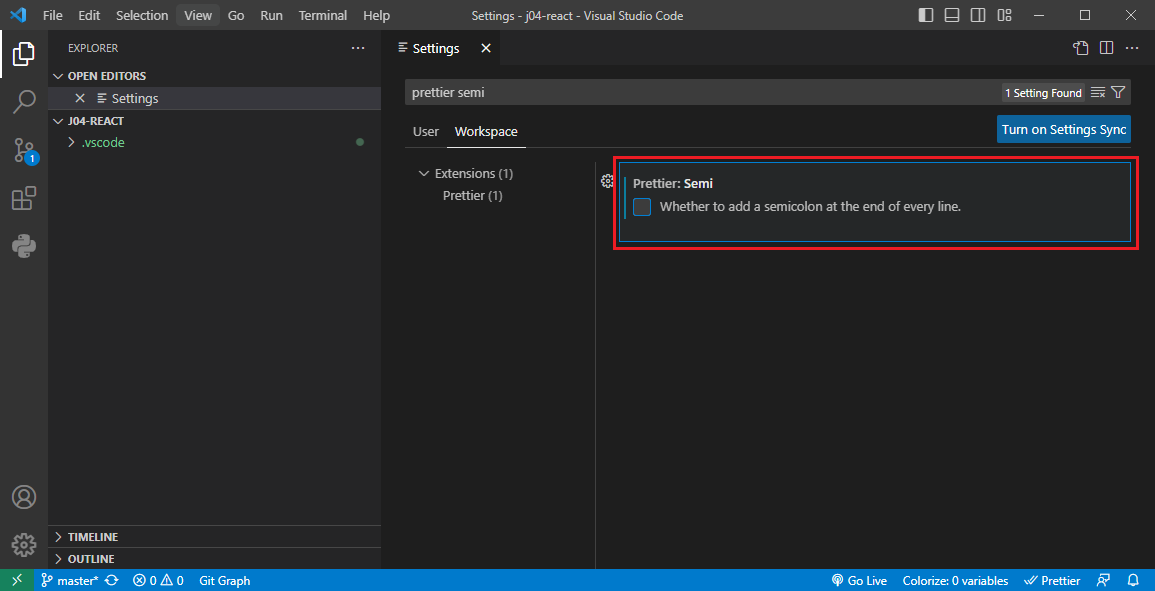Filter settings with the funnel icon
The image size is (1155, 591).
pyautogui.click(x=1118, y=93)
